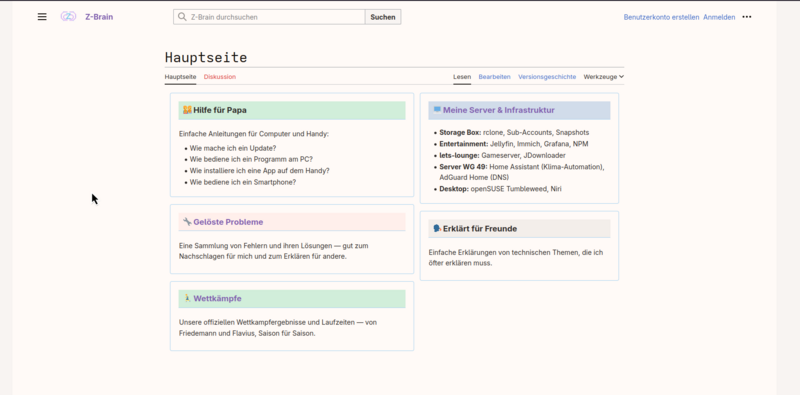The image size is (800, 395).
Task: Click 'Eine Sammlung von Fehlern' description text
Action: pyautogui.click(x=273, y=251)
